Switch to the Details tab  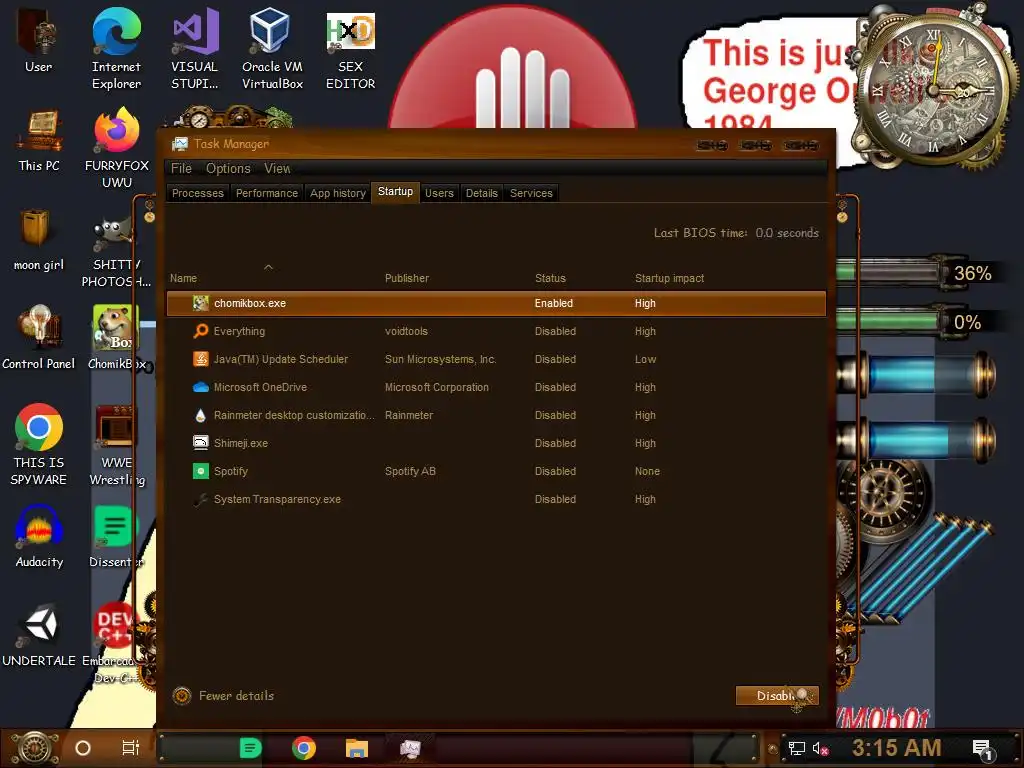tap(482, 193)
